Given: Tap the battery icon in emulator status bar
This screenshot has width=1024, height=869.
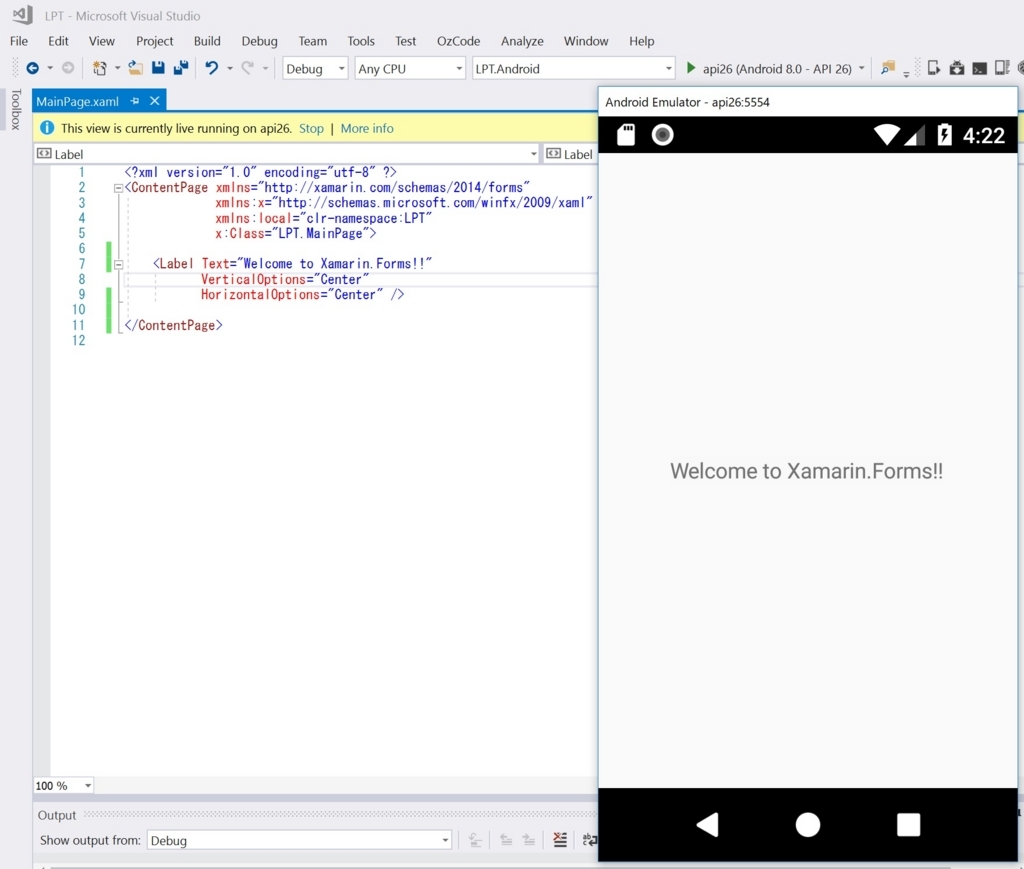Looking at the screenshot, I should pyautogui.click(x=944, y=134).
